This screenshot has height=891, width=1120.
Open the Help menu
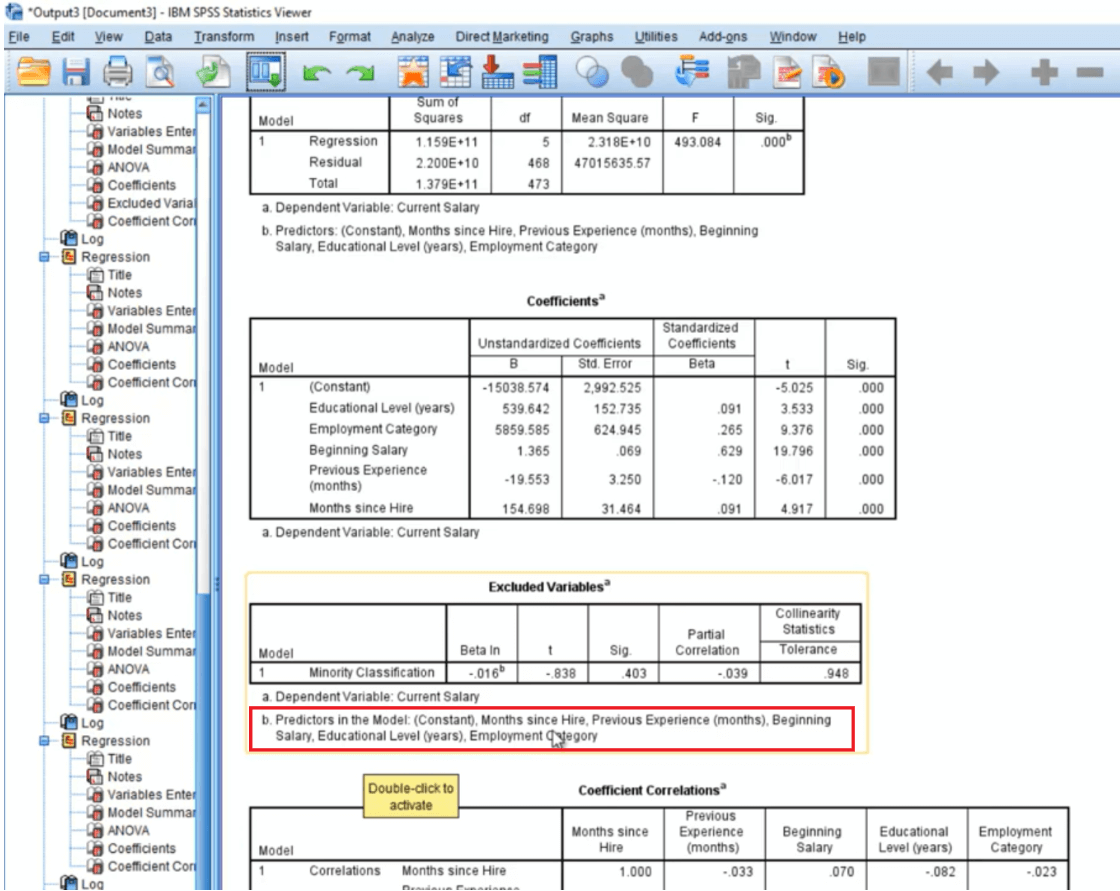tap(851, 36)
